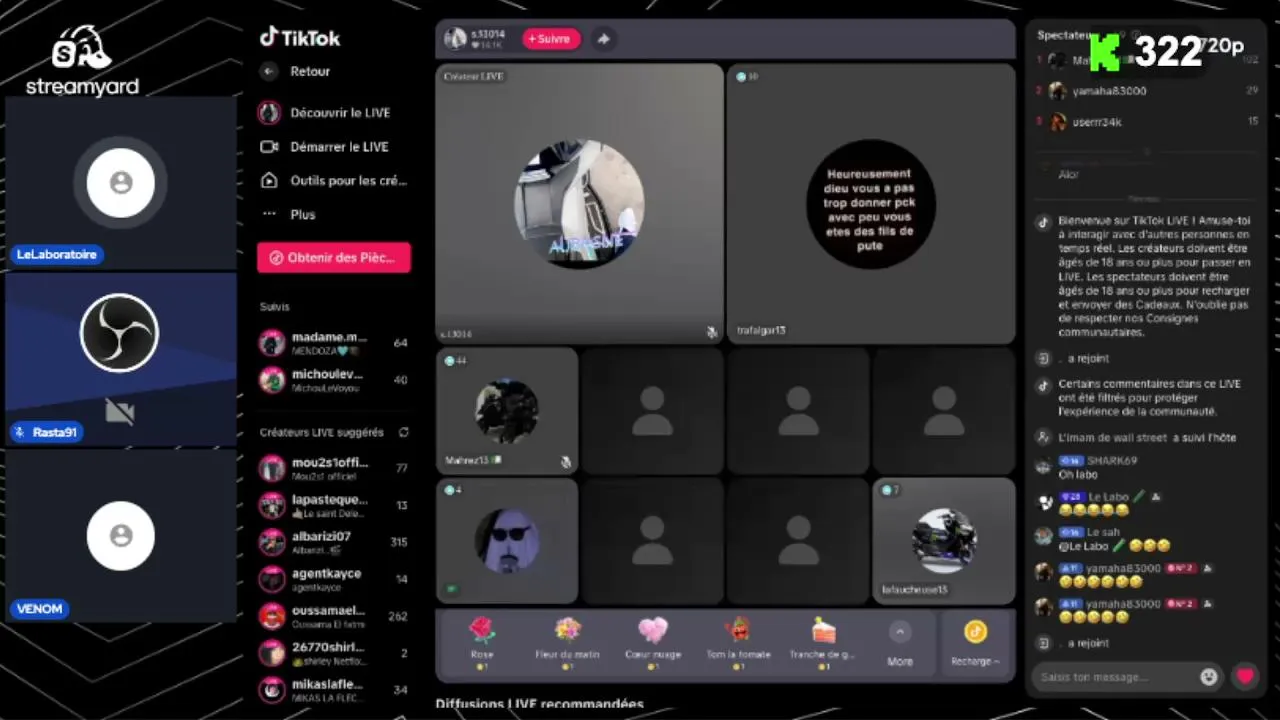Click camera-off icon on Rasta91 tile
The height and width of the screenshot is (720, 1280).
tap(120, 411)
